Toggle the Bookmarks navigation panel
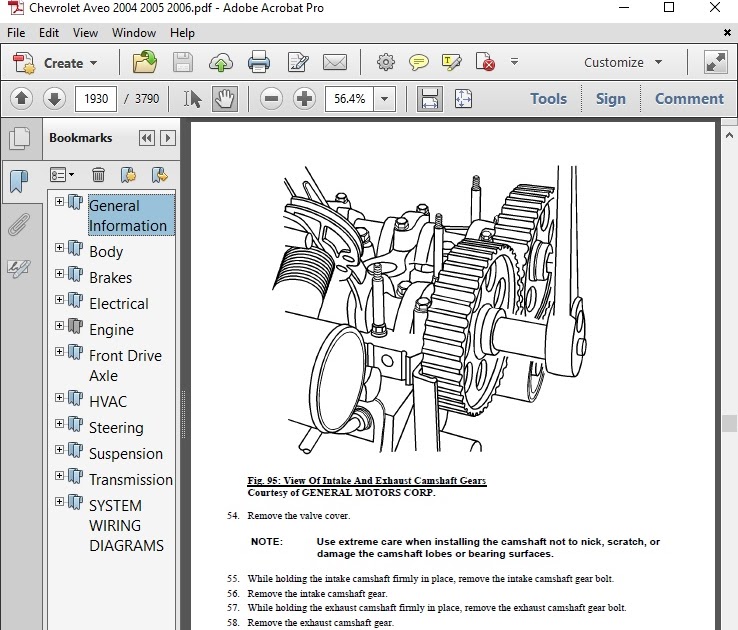The image size is (738, 630). click(x=19, y=181)
